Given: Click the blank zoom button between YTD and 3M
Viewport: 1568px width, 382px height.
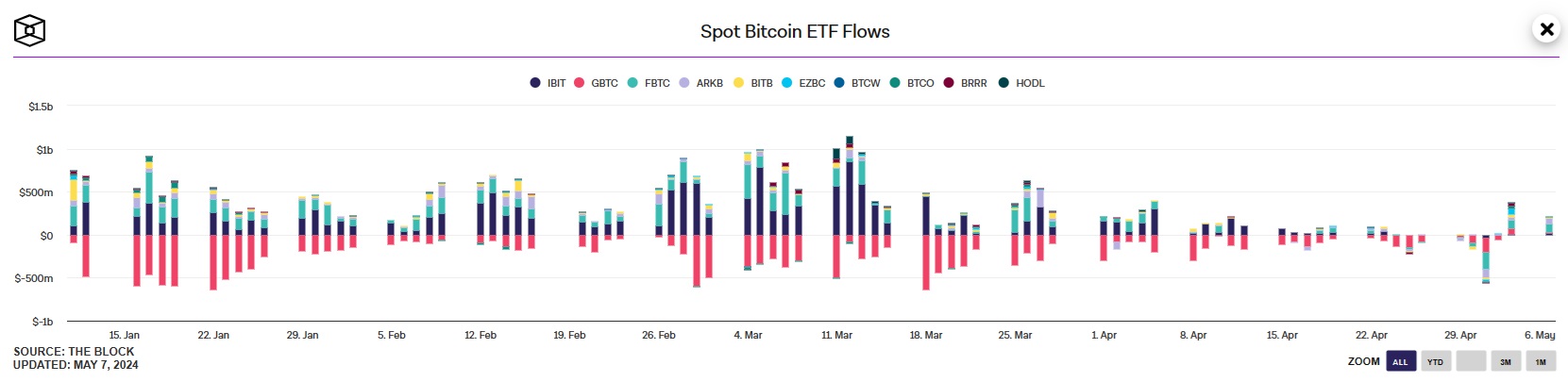Looking at the screenshot, I should coord(1471,361).
